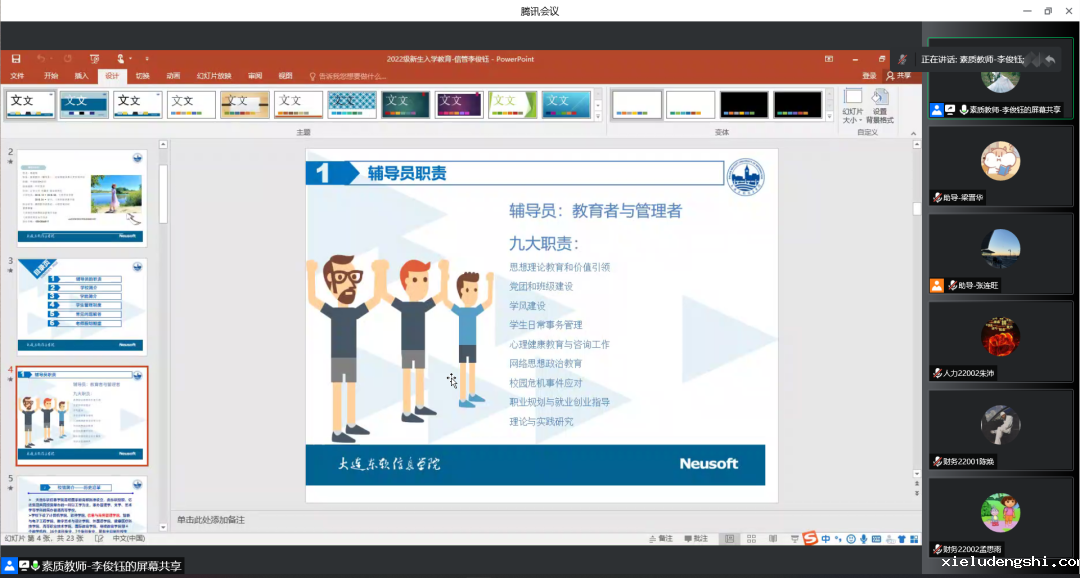Expand the variants gallery more arrow

829,115
